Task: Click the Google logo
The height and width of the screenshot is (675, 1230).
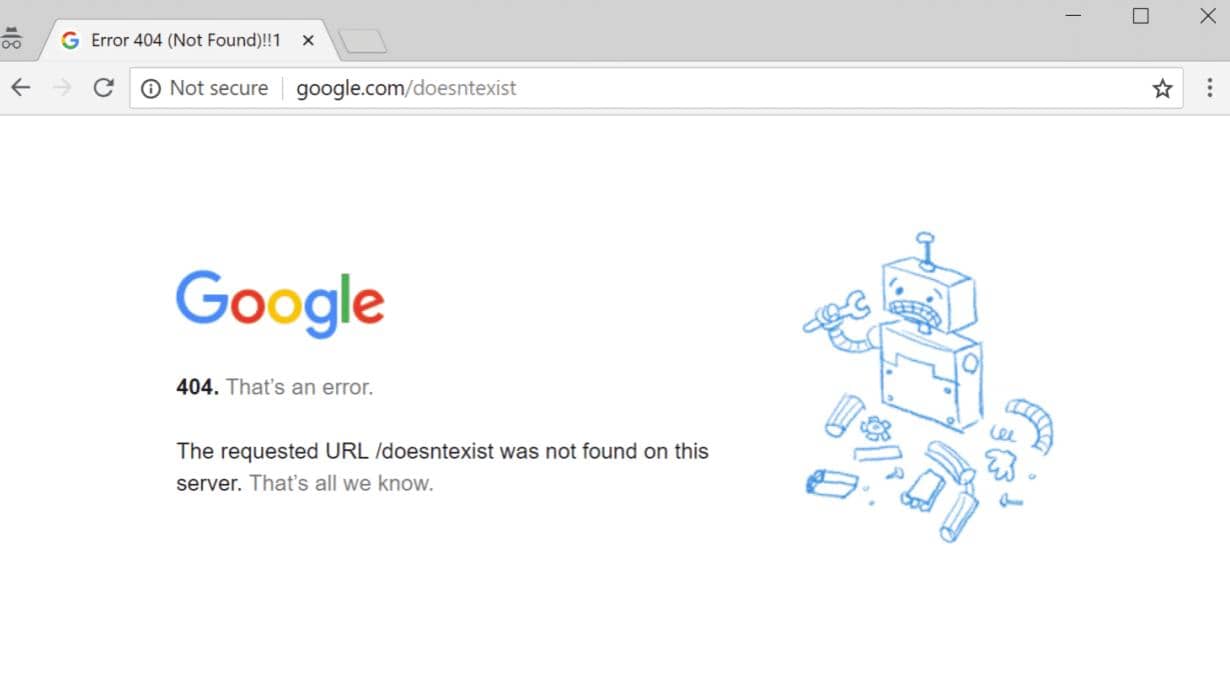Action: (280, 304)
